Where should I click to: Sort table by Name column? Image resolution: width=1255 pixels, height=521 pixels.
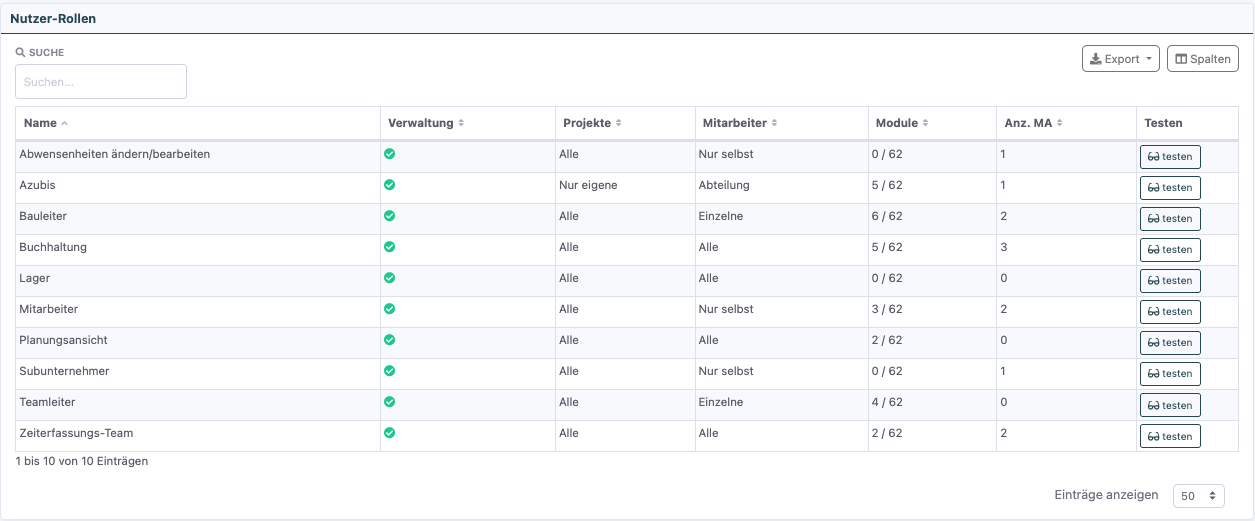(198, 123)
